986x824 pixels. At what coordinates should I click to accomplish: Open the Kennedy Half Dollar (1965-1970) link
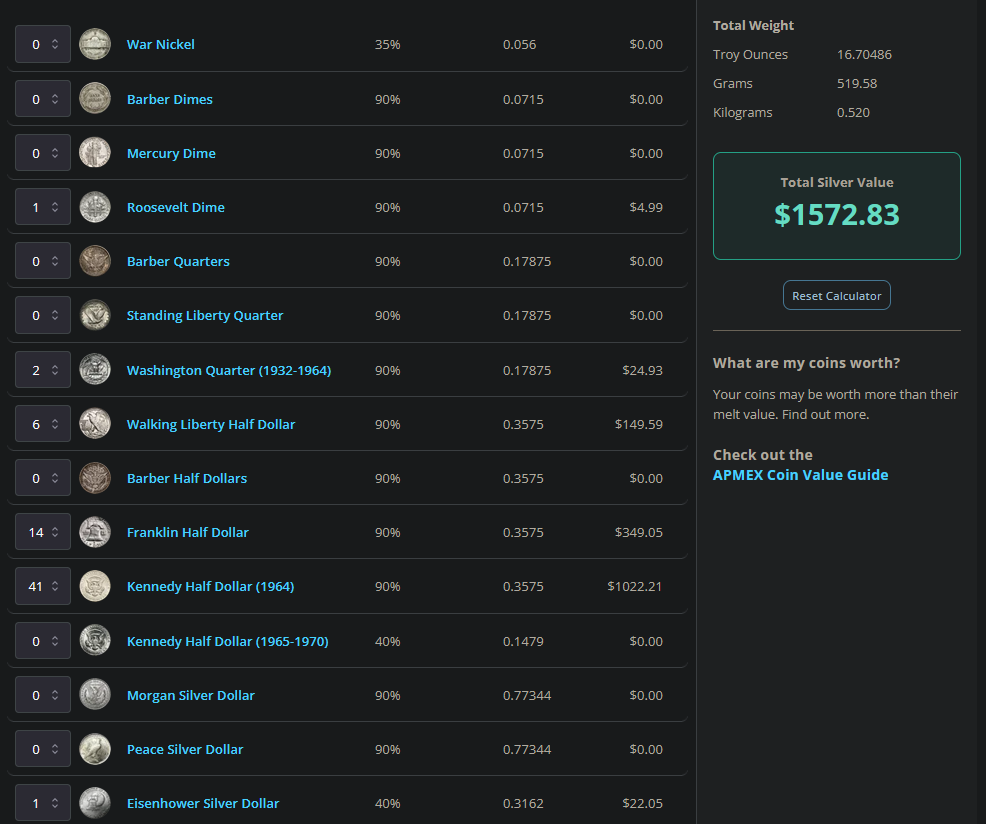click(x=228, y=641)
